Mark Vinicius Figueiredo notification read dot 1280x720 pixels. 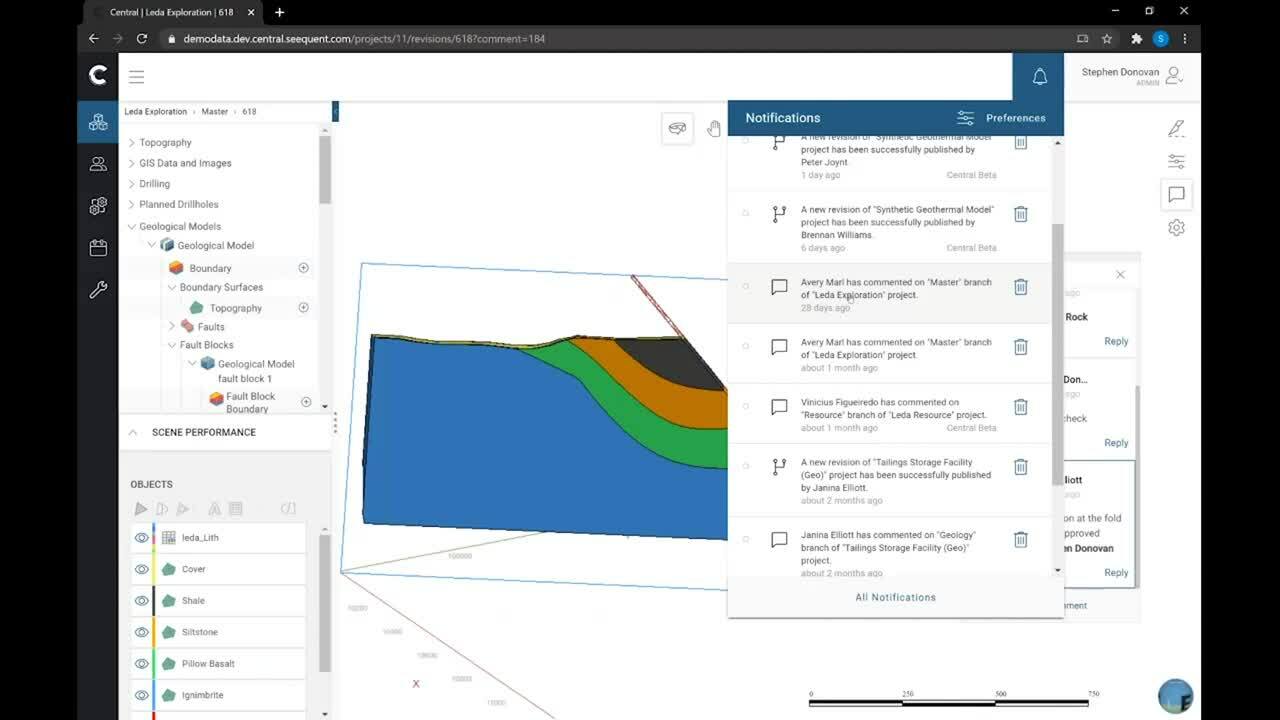click(x=745, y=406)
